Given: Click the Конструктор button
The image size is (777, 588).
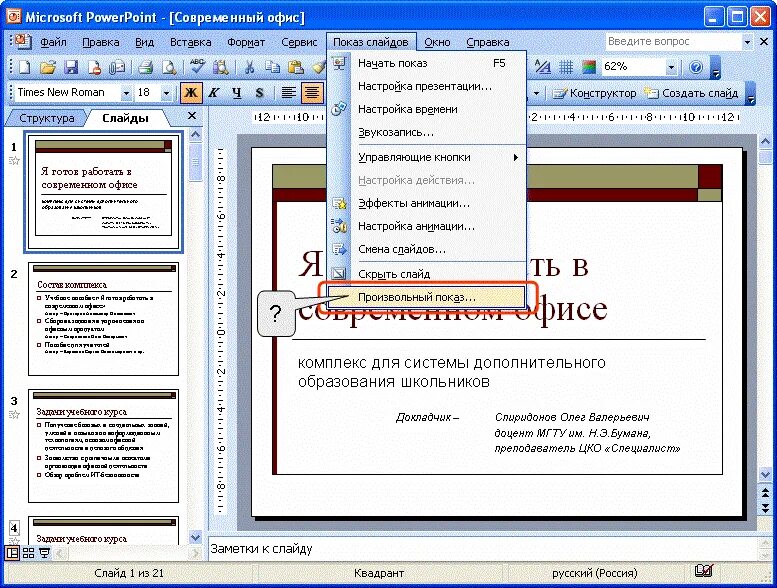Looking at the screenshot, I should tap(594, 93).
